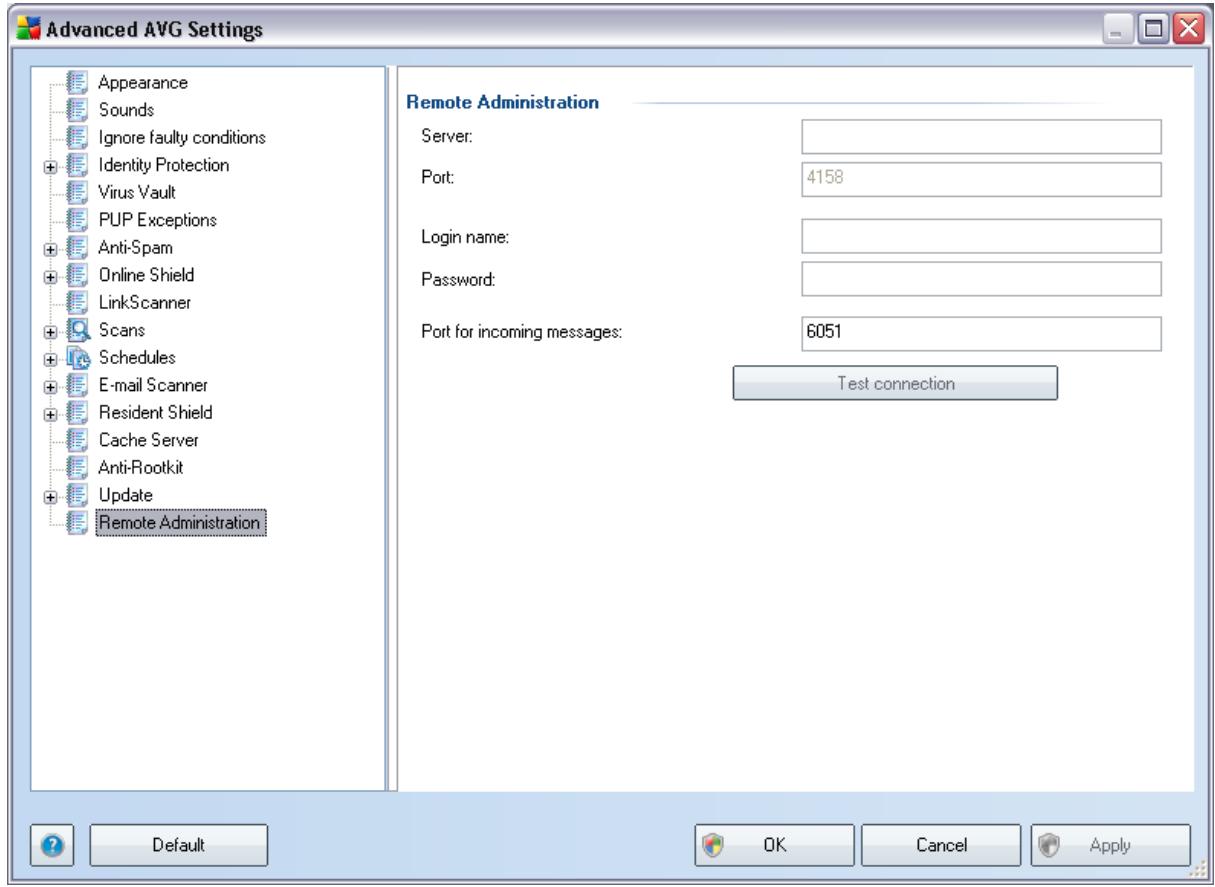Select E-mail Scanner label

(154, 384)
